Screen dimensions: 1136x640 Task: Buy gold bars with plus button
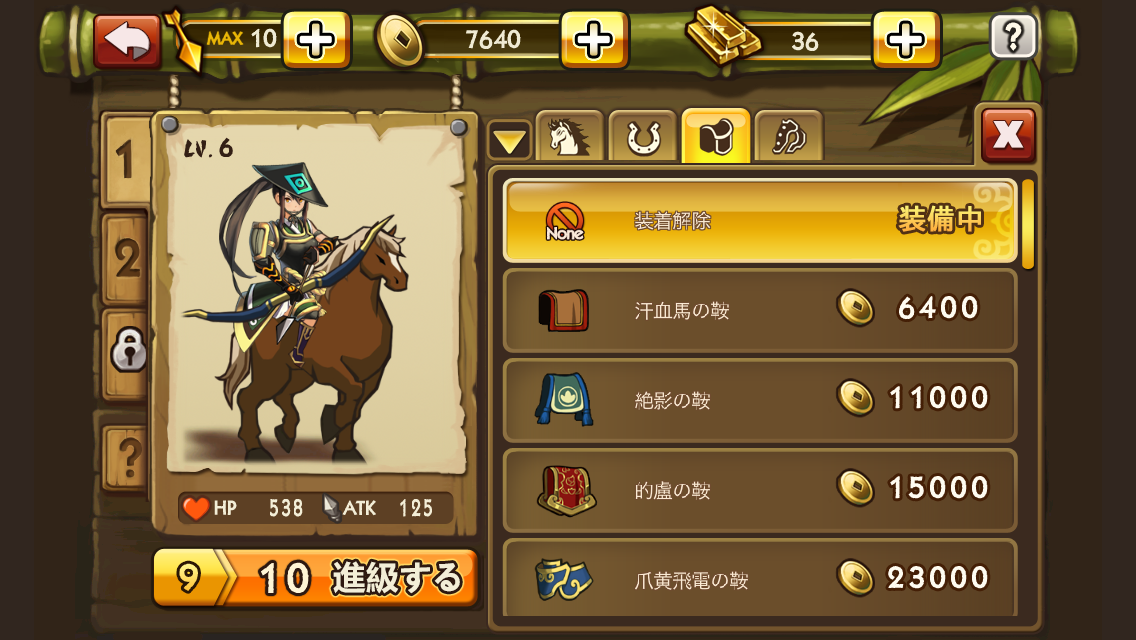pos(906,40)
